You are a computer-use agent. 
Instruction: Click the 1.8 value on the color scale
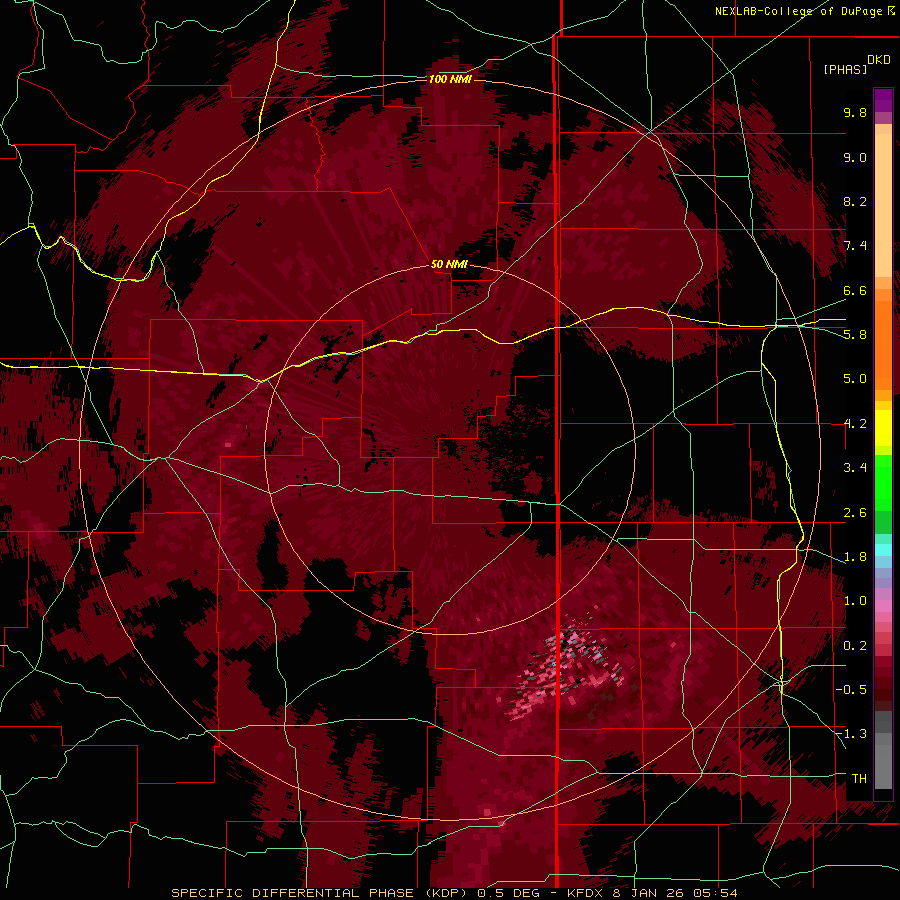pyautogui.click(x=855, y=557)
